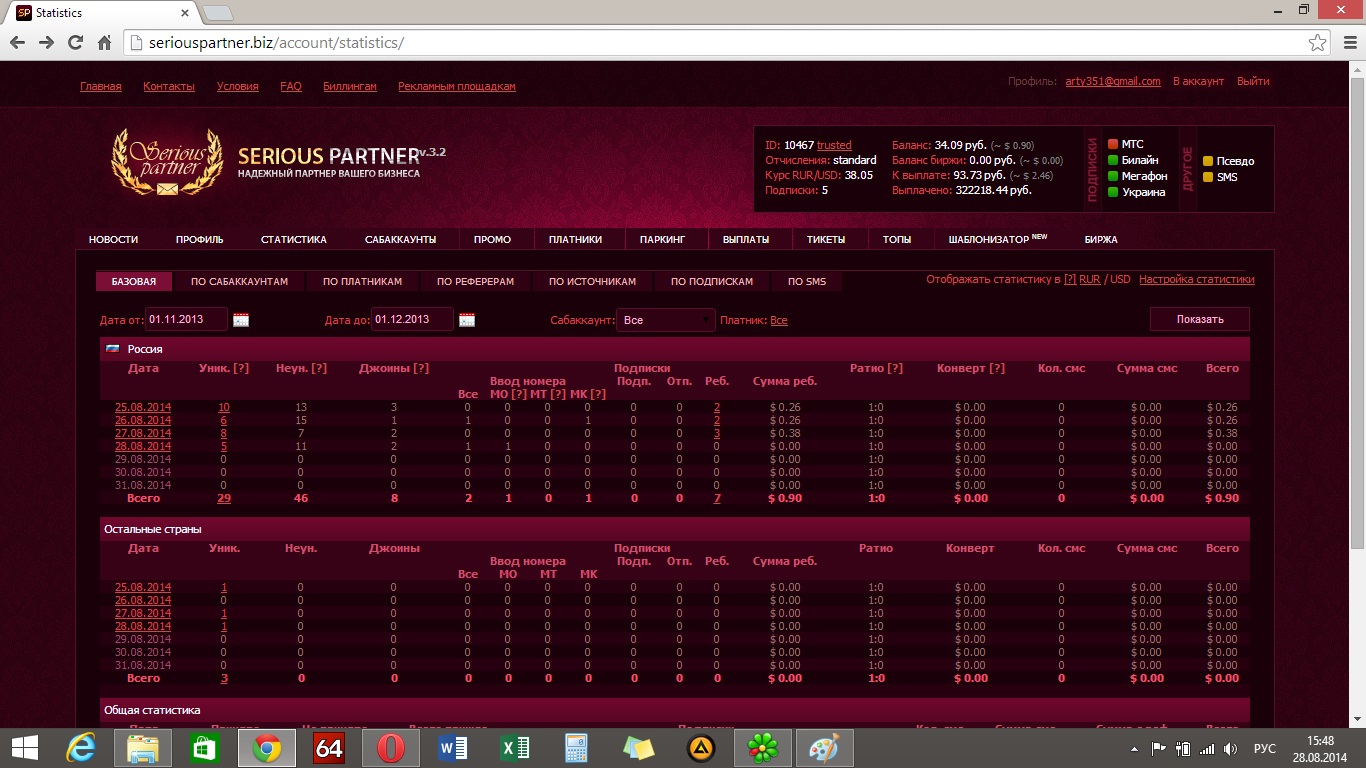
Task: Expand the Сабаккаунт dropdown
Action: (x=665, y=320)
